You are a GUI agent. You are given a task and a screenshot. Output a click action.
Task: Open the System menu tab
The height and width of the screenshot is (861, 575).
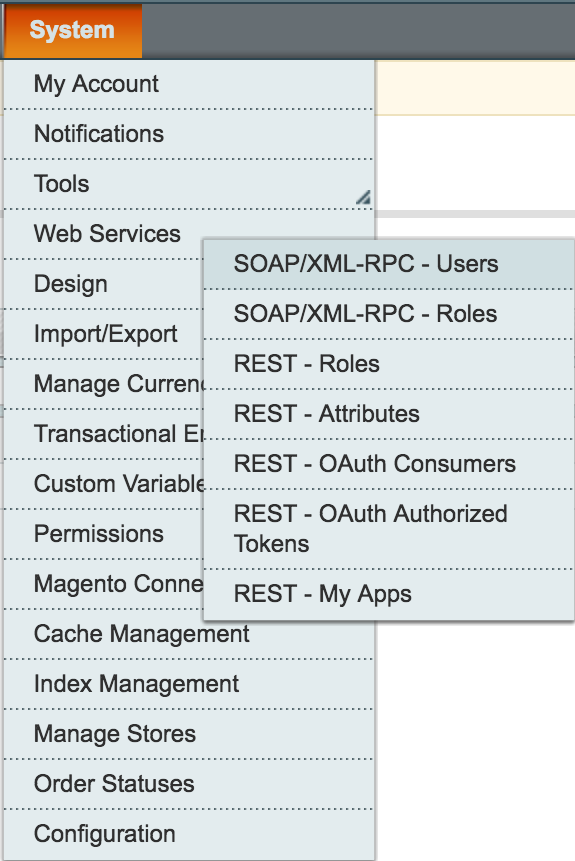click(x=72, y=31)
